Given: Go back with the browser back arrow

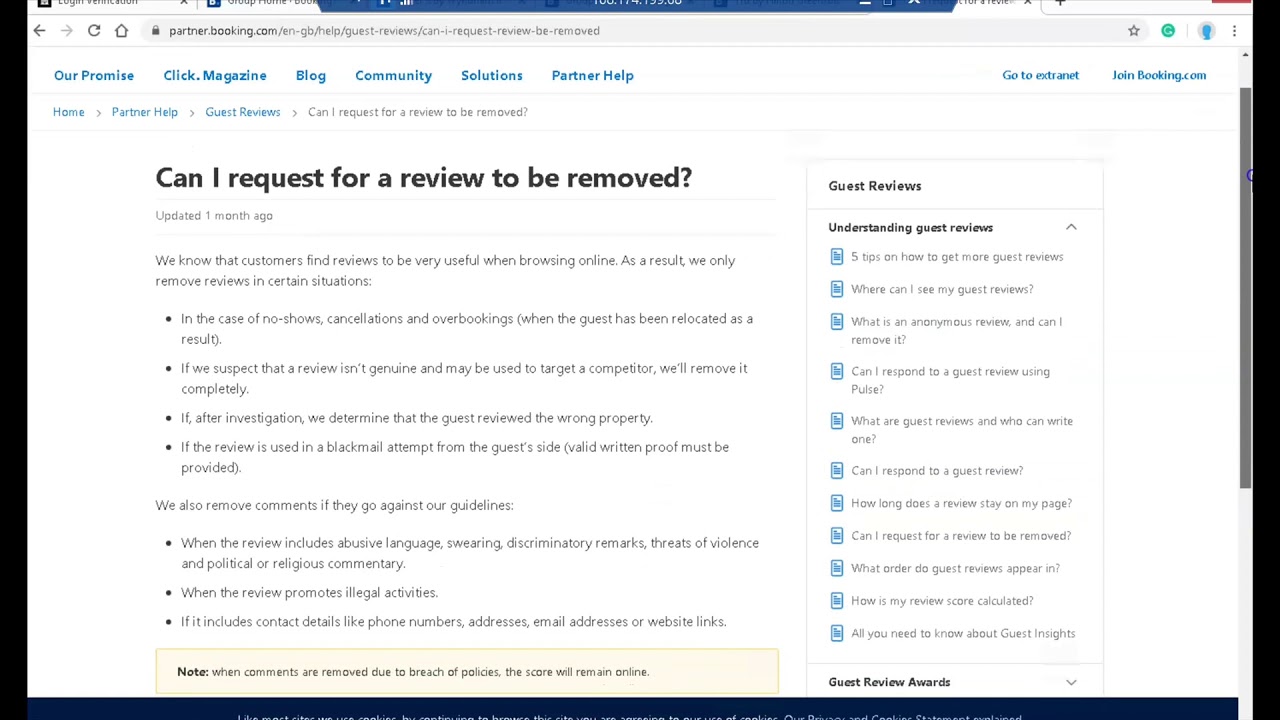Looking at the screenshot, I should [x=39, y=31].
